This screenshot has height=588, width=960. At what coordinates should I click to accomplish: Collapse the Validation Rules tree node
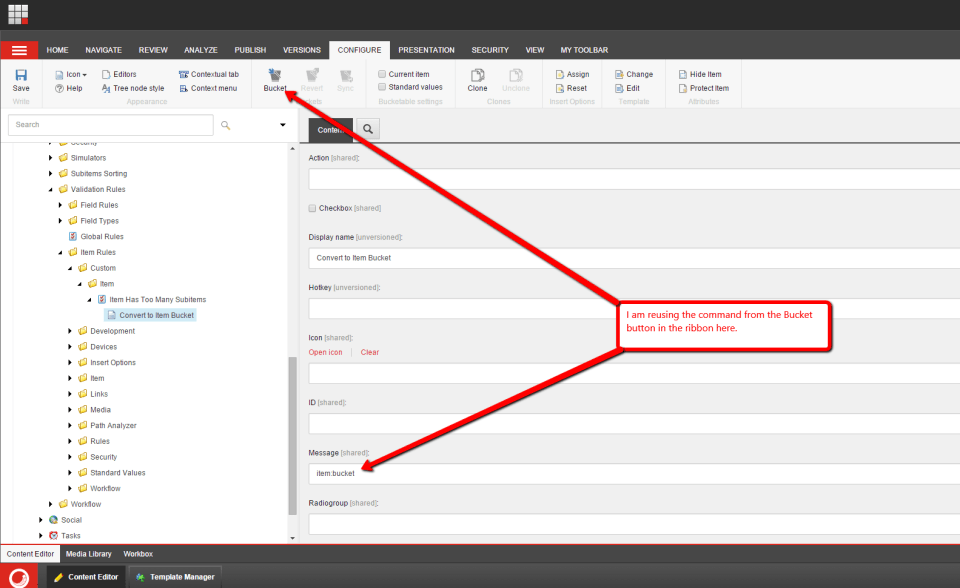[x=51, y=189]
